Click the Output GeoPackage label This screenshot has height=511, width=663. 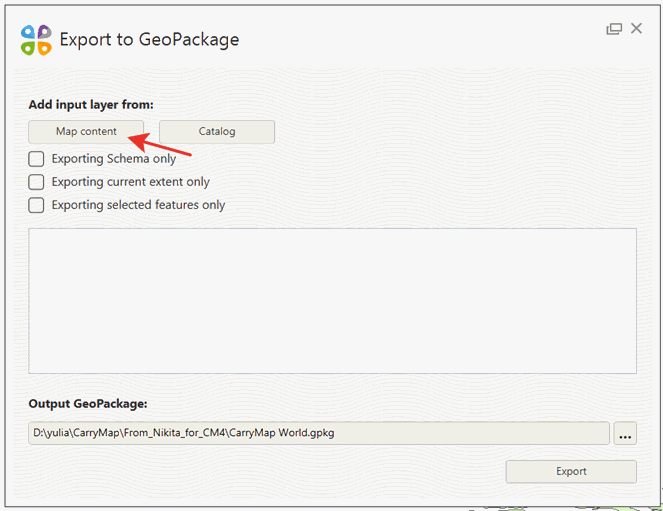[x=88, y=404]
